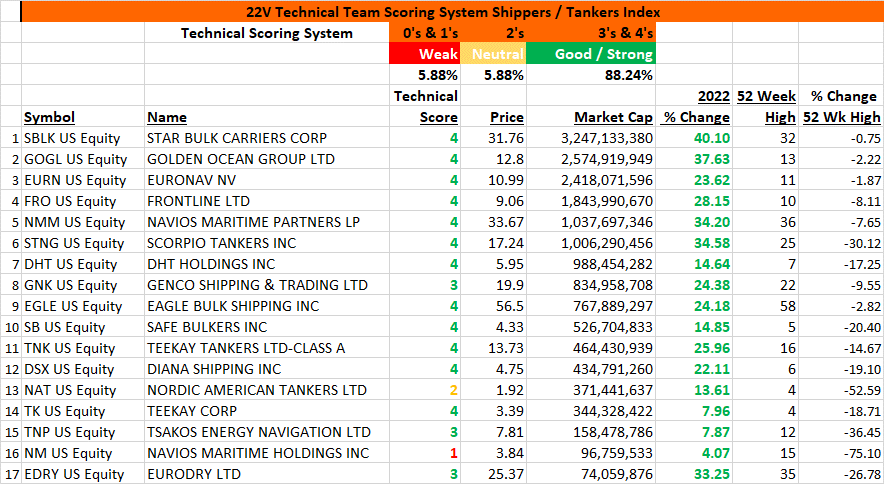Select the red Weak legend cell
Screen dimensions: 884x484
[425, 54]
